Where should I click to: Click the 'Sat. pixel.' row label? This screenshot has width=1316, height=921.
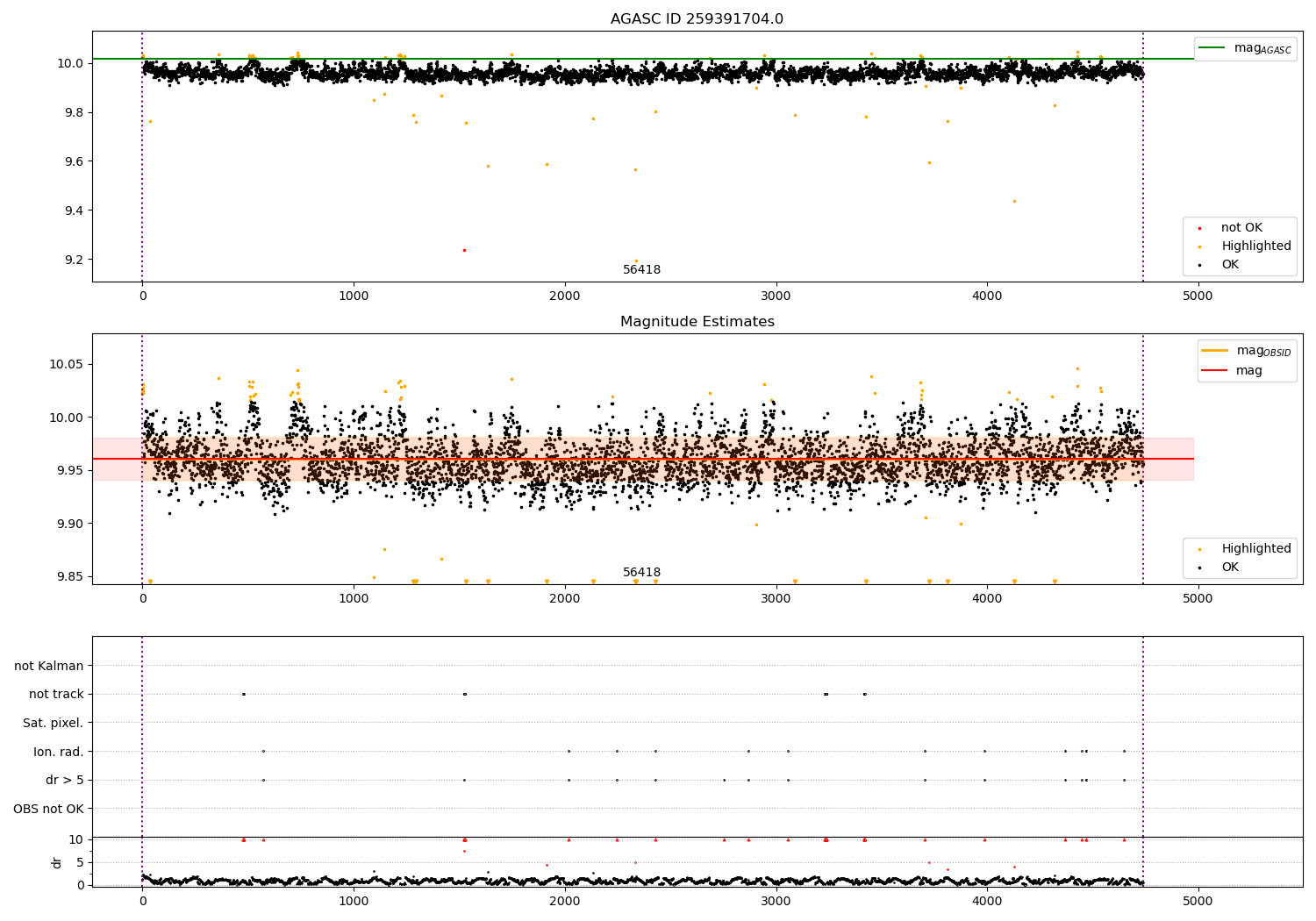pos(53,724)
